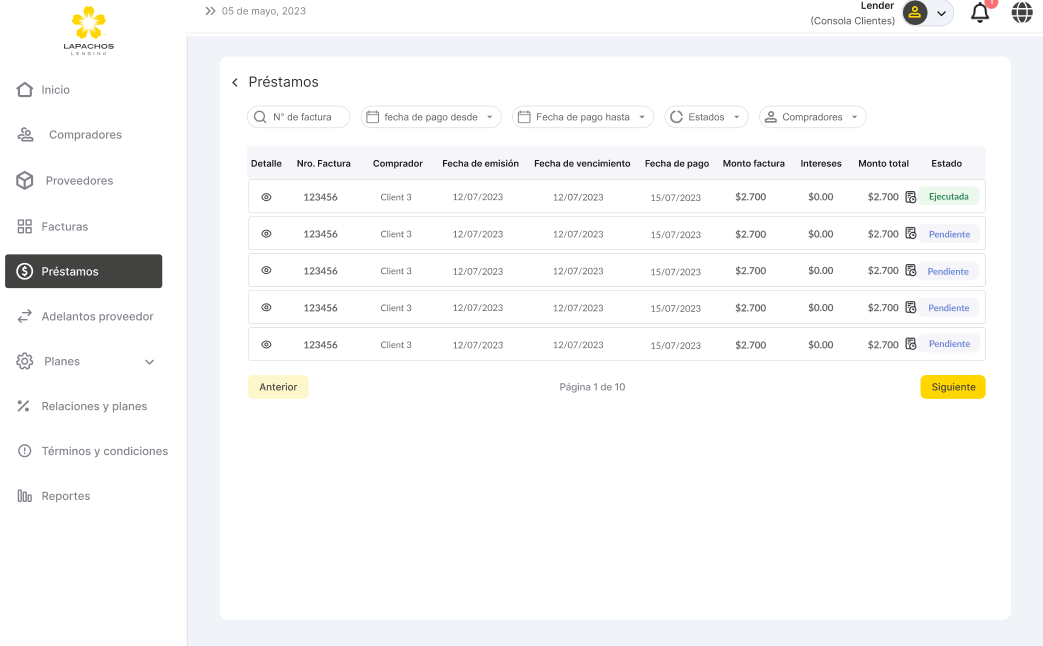Click the back arrow beside Préstamos

[235, 83]
